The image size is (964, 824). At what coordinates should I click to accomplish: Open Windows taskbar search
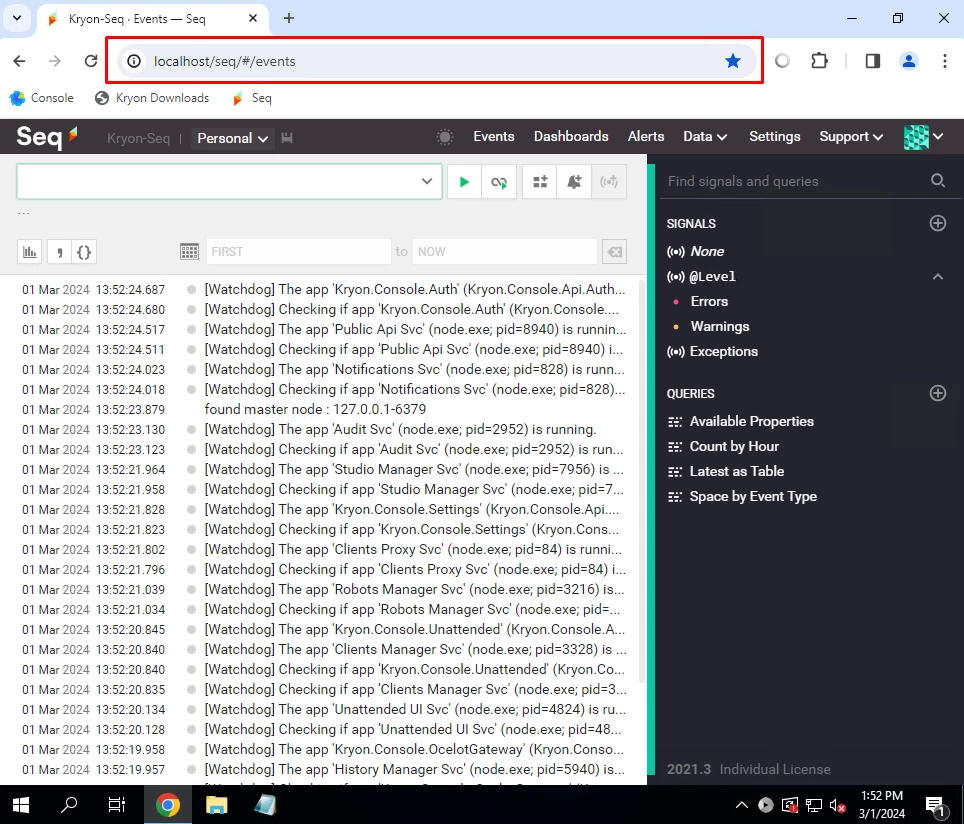(69, 804)
